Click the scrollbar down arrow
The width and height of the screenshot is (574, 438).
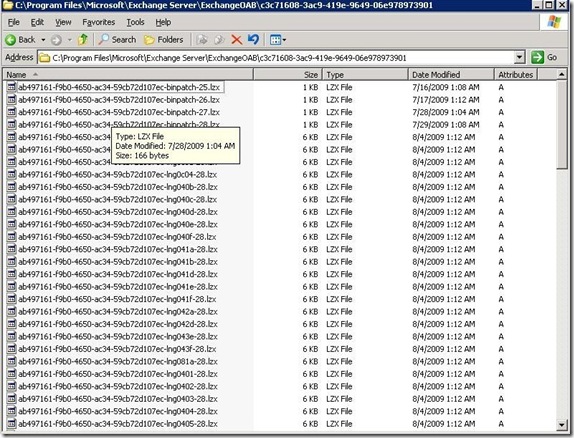(x=562, y=425)
